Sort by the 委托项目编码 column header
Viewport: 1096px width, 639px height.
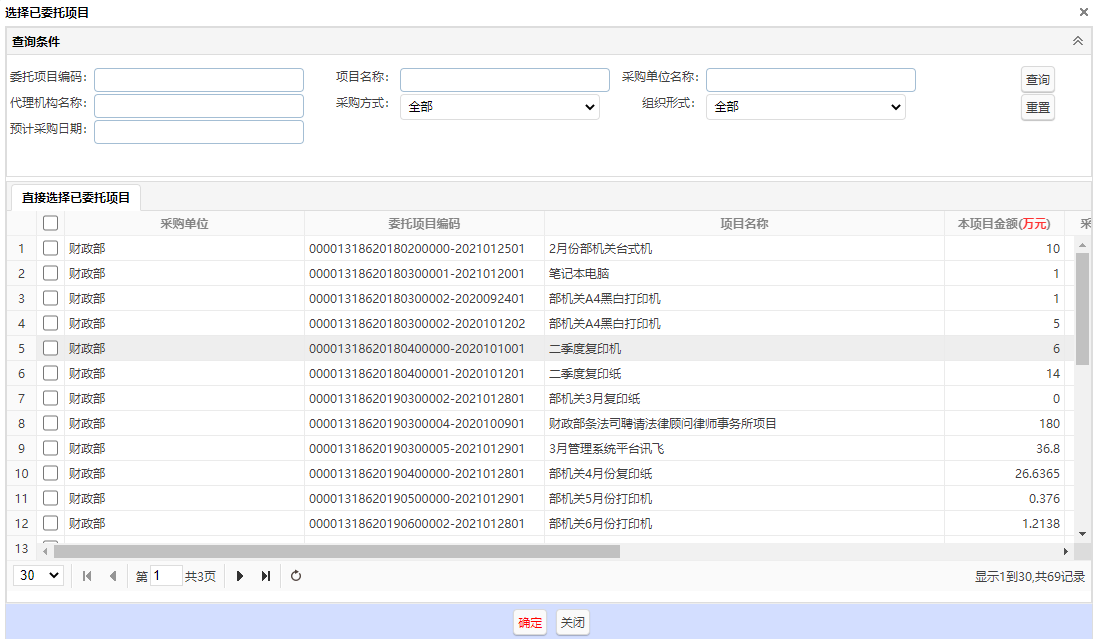(x=424, y=224)
